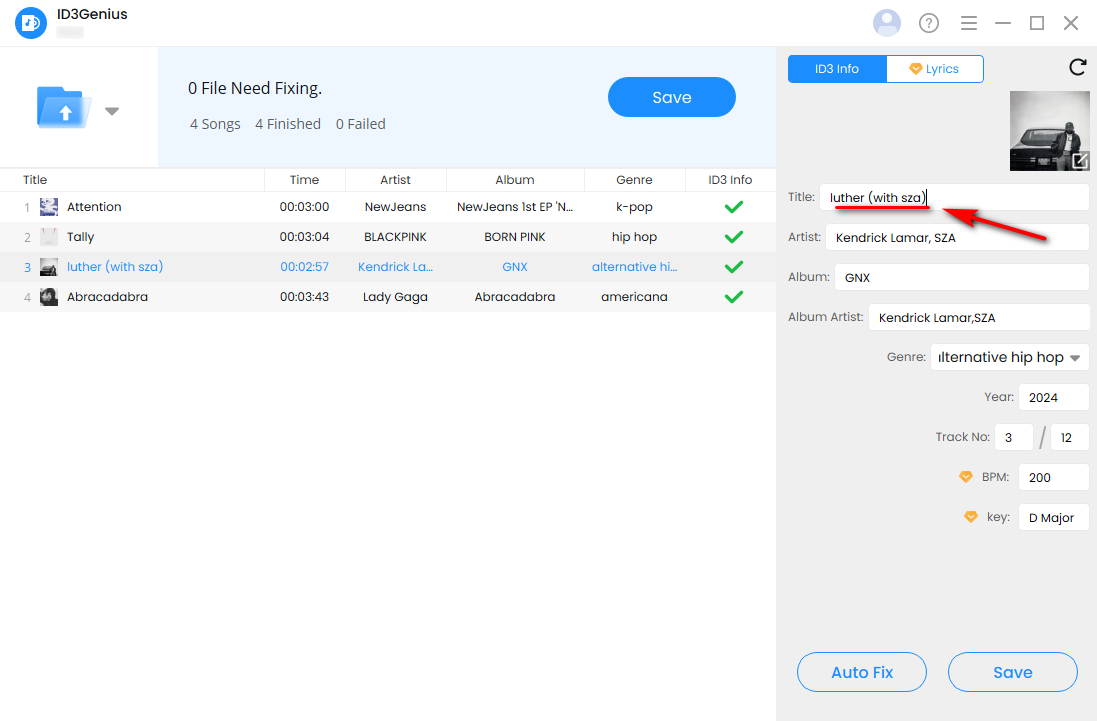Click the 0 Failed status text
The width and height of the screenshot is (1097, 721).
[360, 124]
